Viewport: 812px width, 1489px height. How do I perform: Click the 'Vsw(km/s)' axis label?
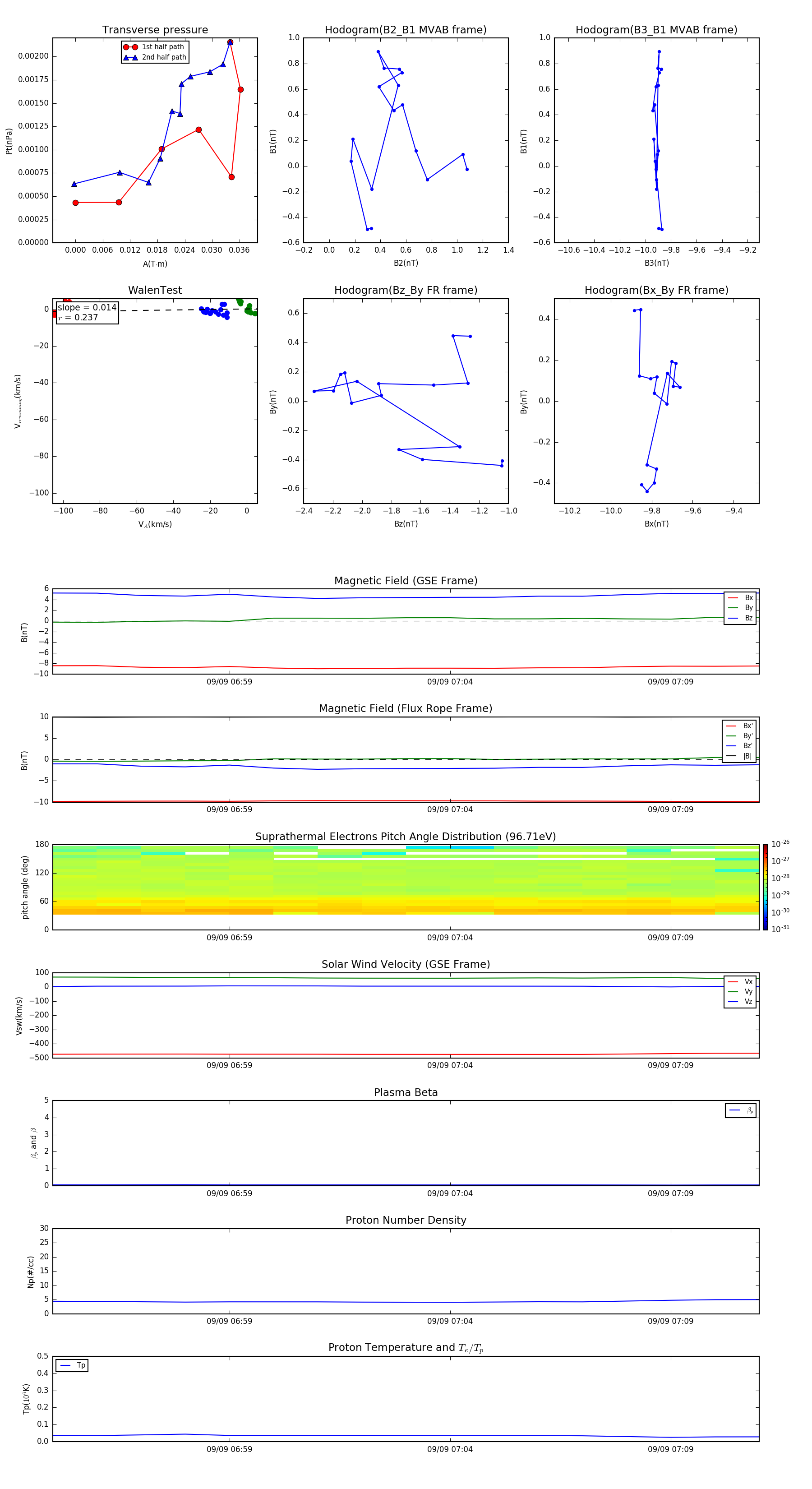19,1016
